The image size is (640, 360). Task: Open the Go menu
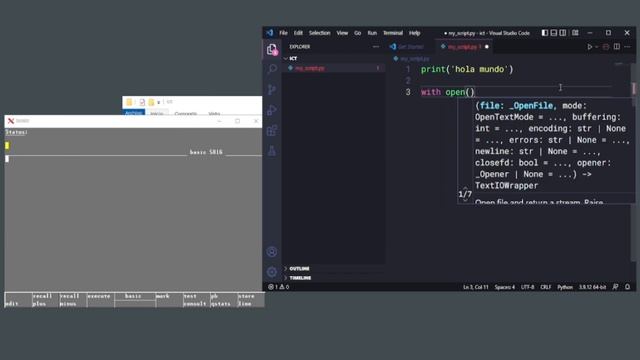pos(358,33)
